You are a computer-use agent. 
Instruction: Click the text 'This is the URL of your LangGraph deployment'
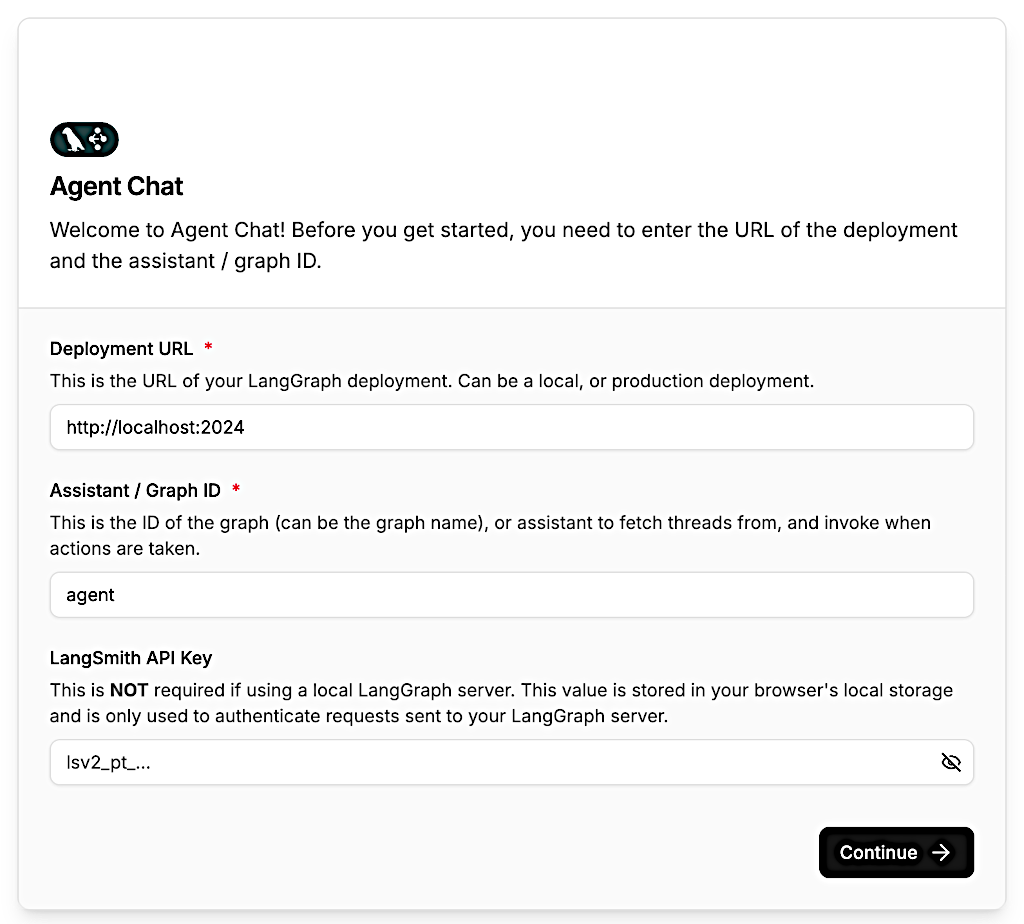[x=432, y=381]
